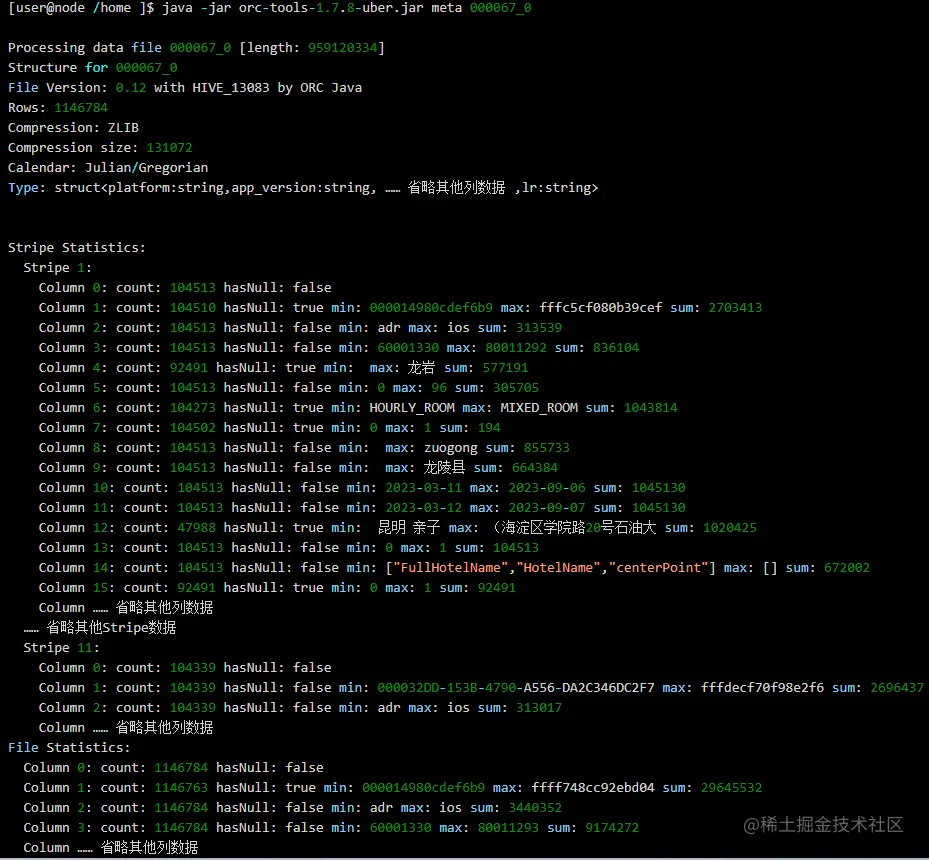Click the max value zuogong
This screenshot has width=929, height=860.
point(451,448)
